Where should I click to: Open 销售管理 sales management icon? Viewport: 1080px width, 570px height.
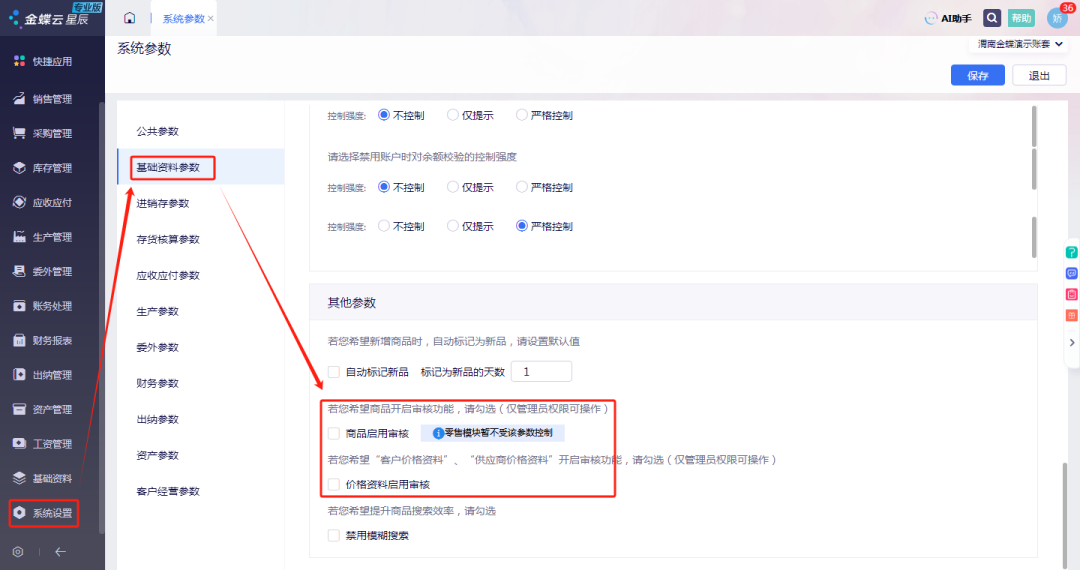pos(19,98)
